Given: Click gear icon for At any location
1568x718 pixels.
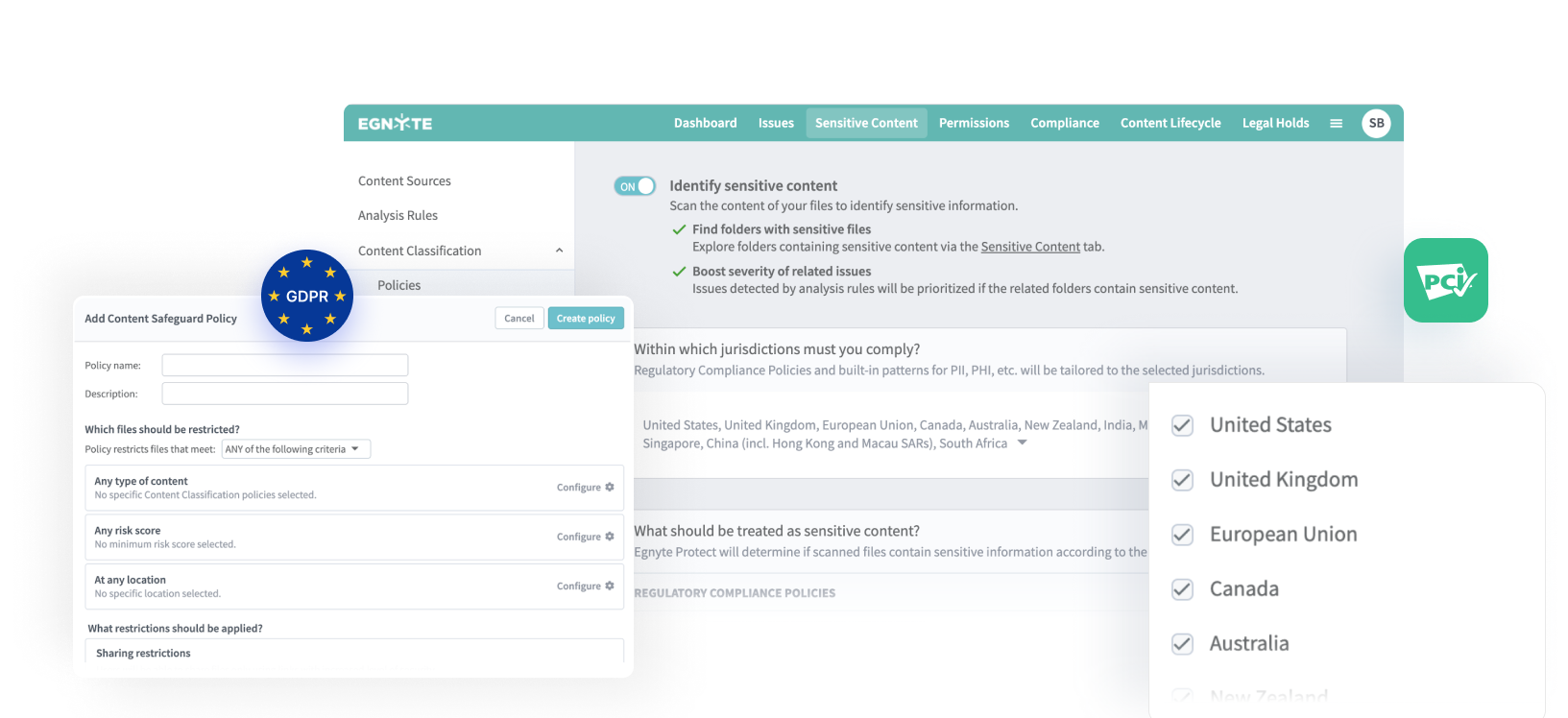Looking at the screenshot, I should click(610, 586).
